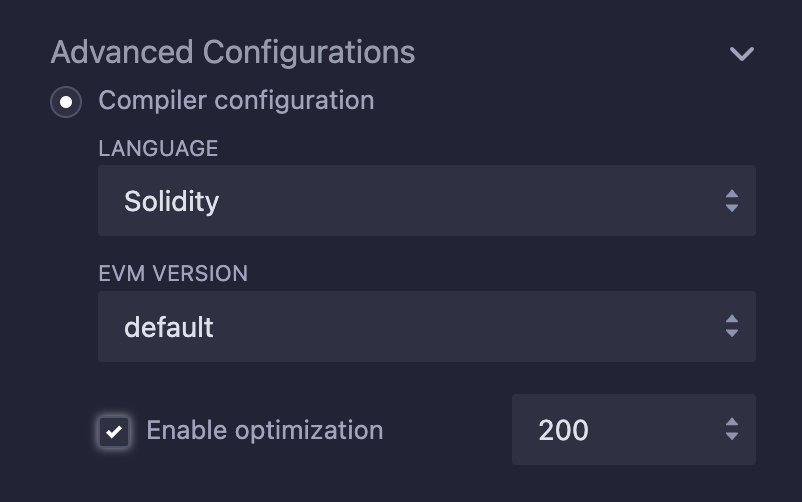Click the LANGUAGE field label
The image size is (802, 502).
click(x=158, y=148)
